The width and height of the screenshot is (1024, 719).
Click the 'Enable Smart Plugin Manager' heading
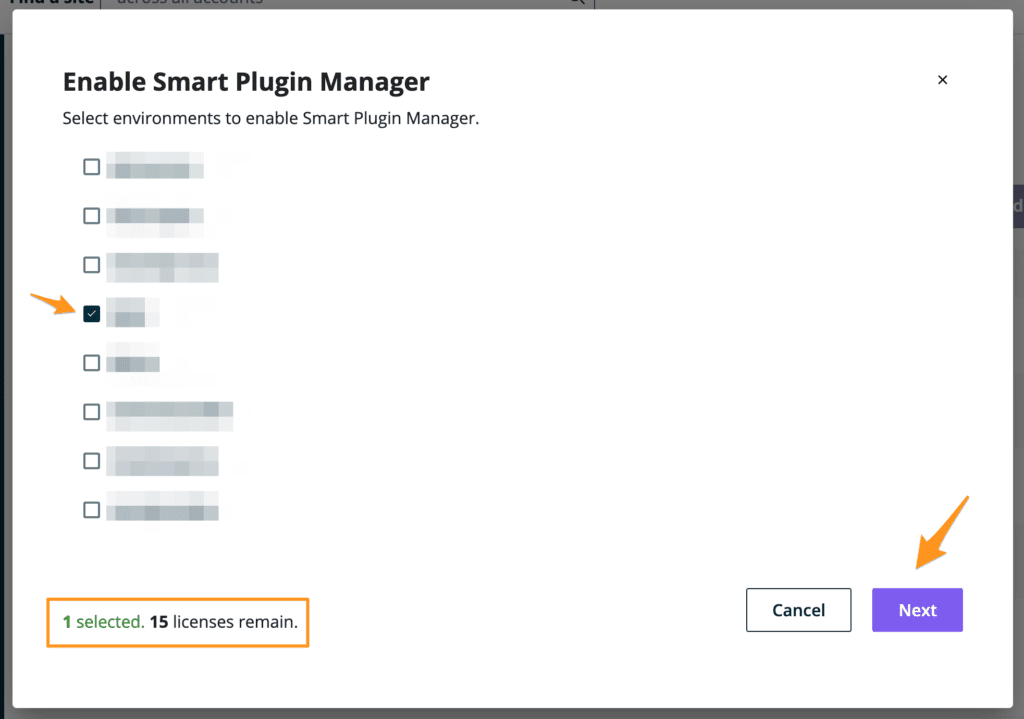[x=246, y=82]
